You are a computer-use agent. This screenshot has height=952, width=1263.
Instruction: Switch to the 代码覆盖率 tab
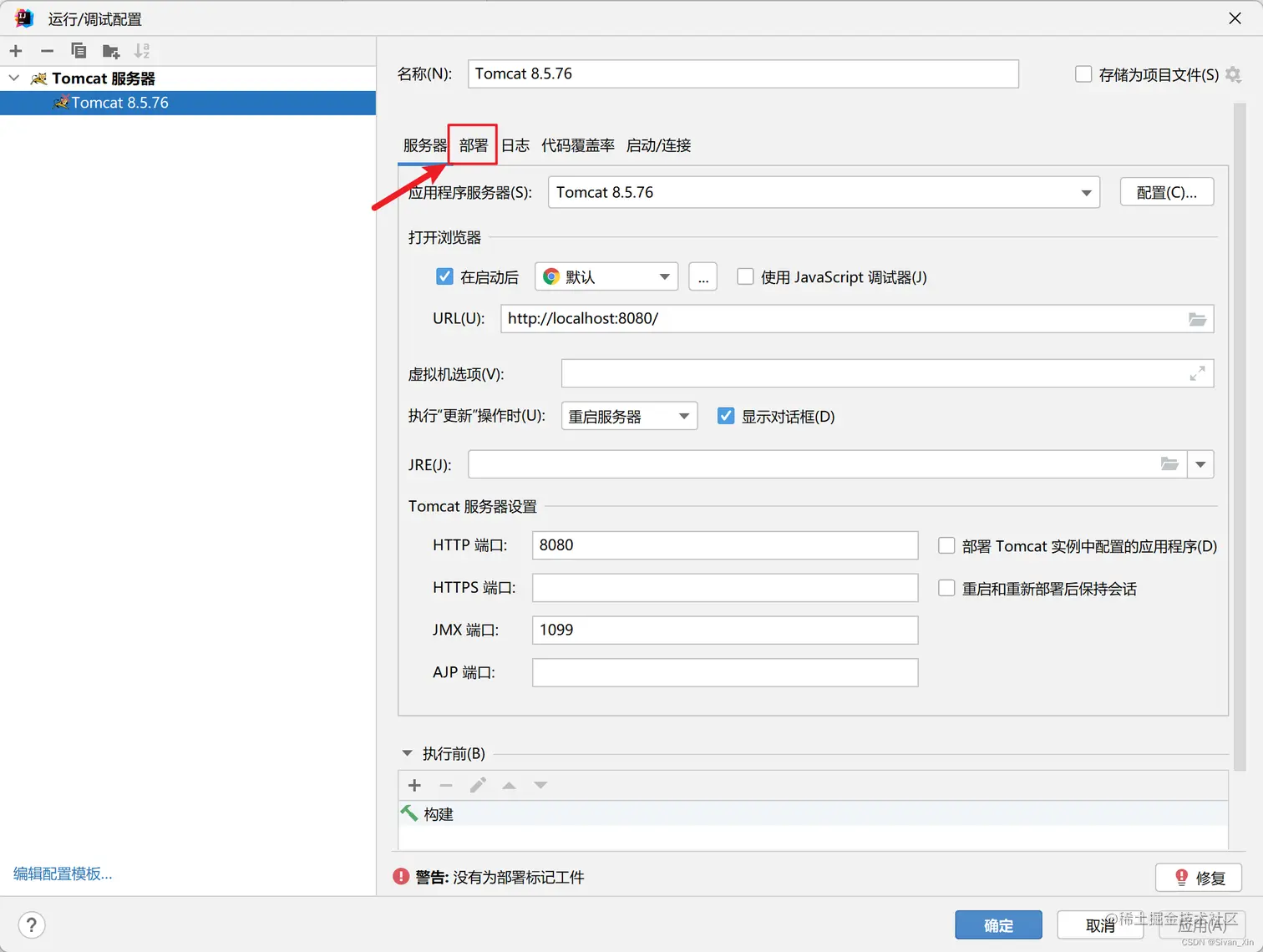[578, 145]
